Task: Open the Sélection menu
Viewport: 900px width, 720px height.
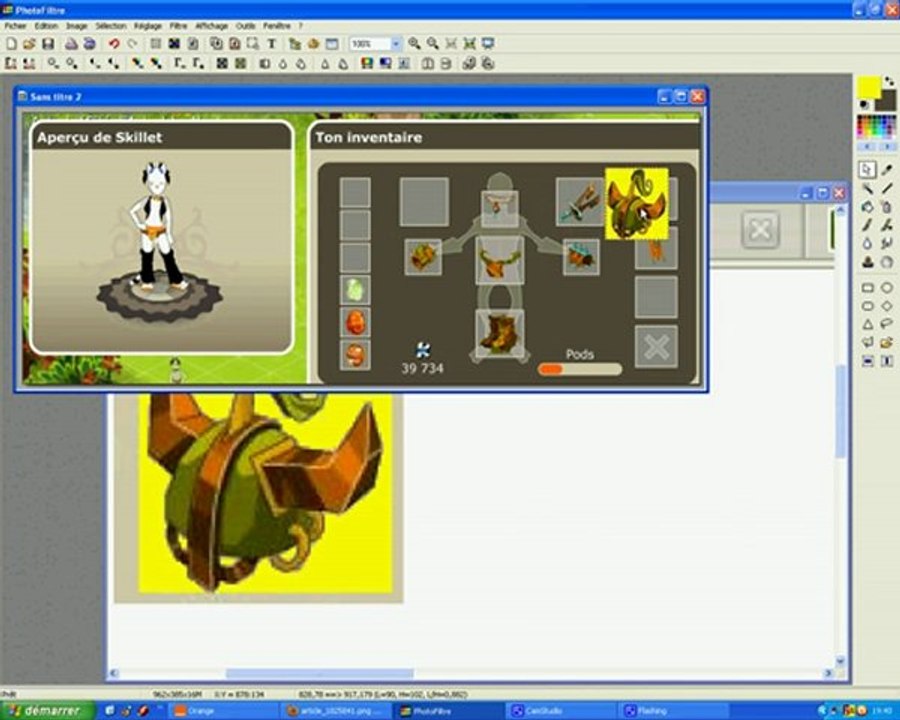Action: pyautogui.click(x=111, y=26)
